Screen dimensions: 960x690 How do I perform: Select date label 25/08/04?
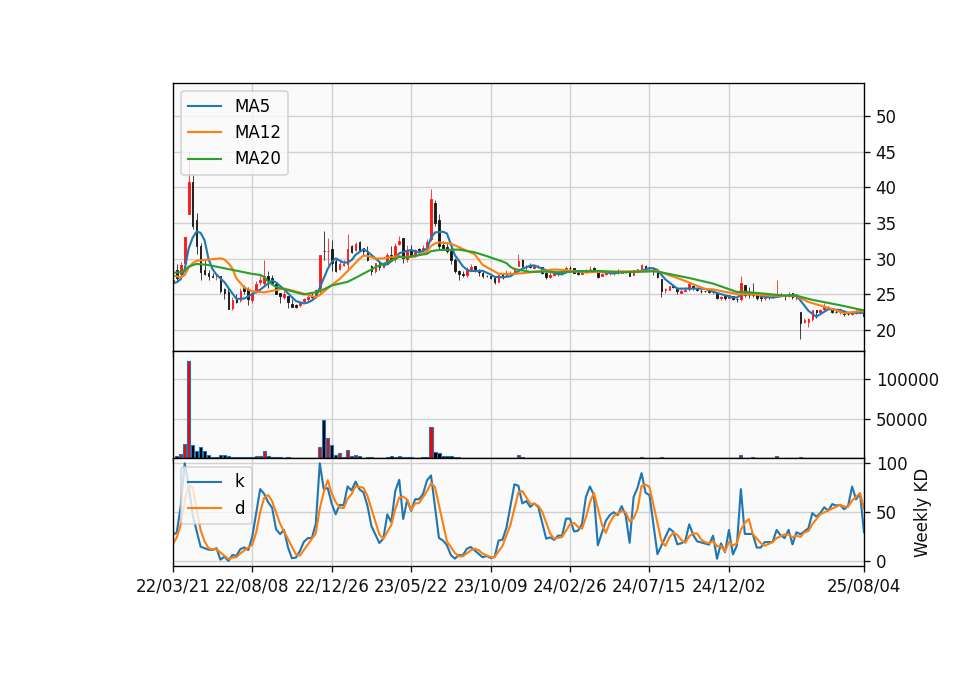click(x=864, y=586)
